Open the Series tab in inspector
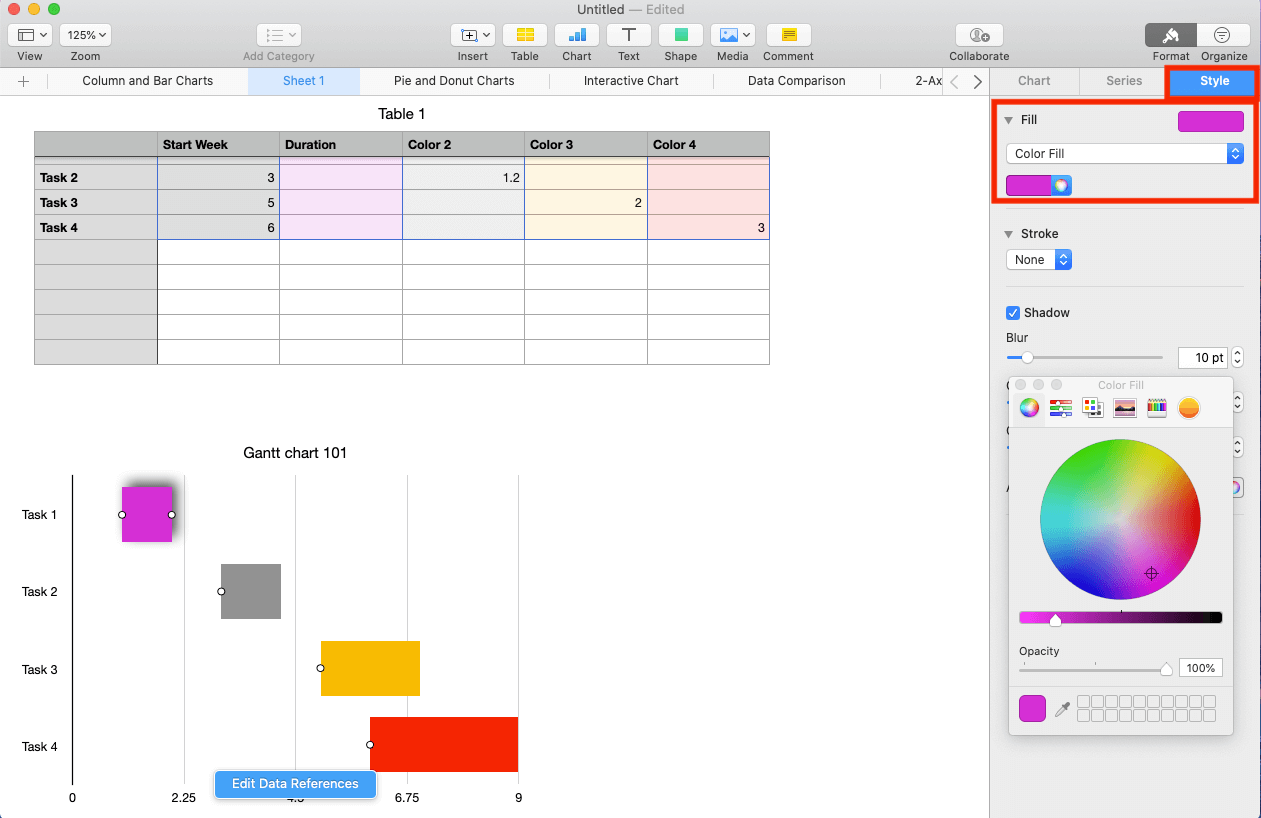The height and width of the screenshot is (818, 1261). click(1124, 81)
